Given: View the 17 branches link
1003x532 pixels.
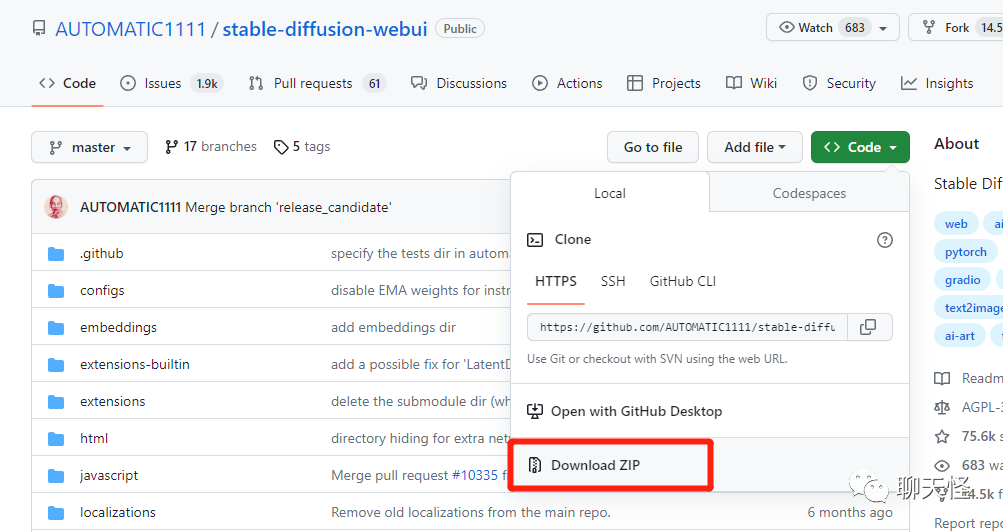Looking at the screenshot, I should click(x=210, y=146).
